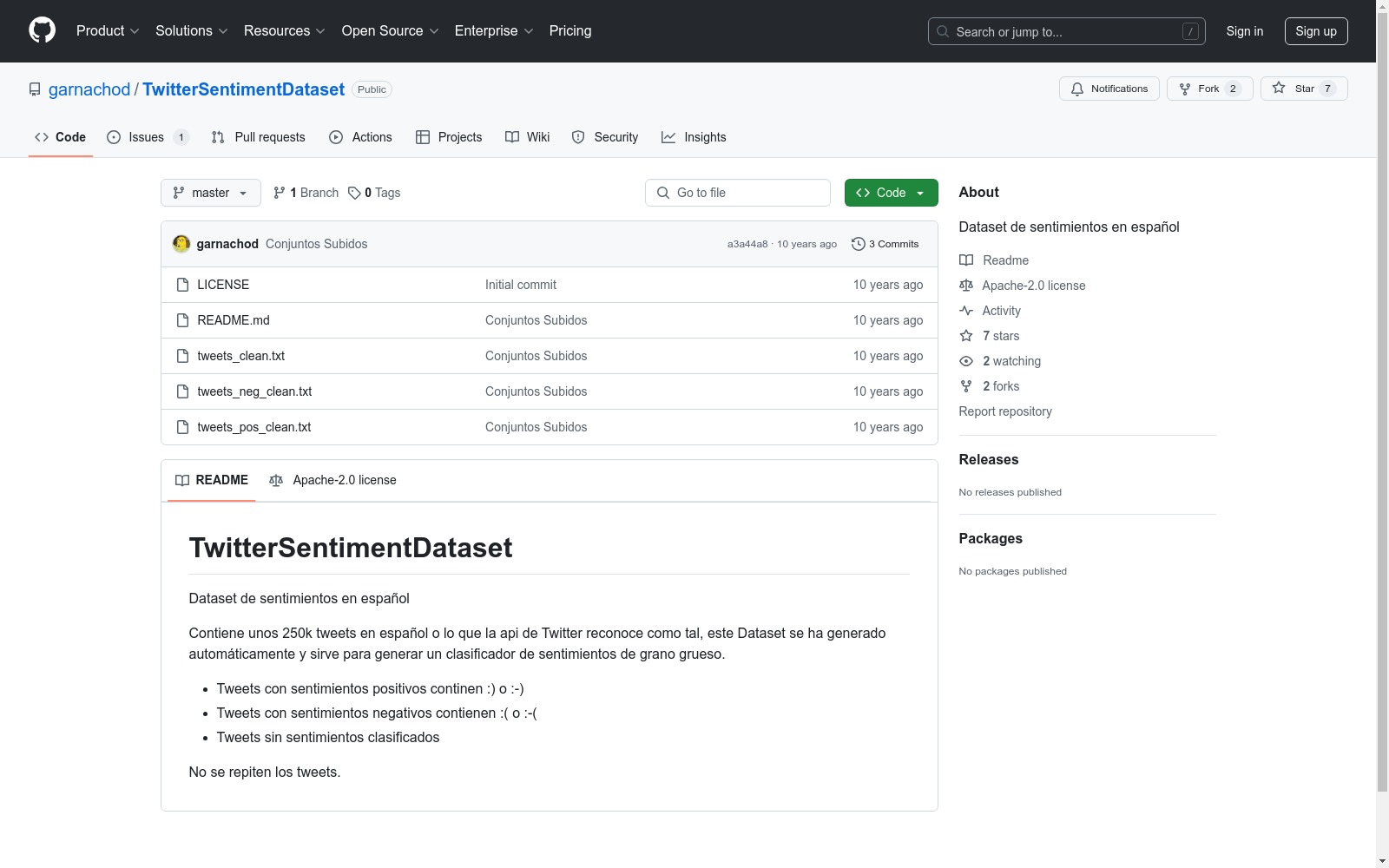Open the Code tab

(61, 137)
